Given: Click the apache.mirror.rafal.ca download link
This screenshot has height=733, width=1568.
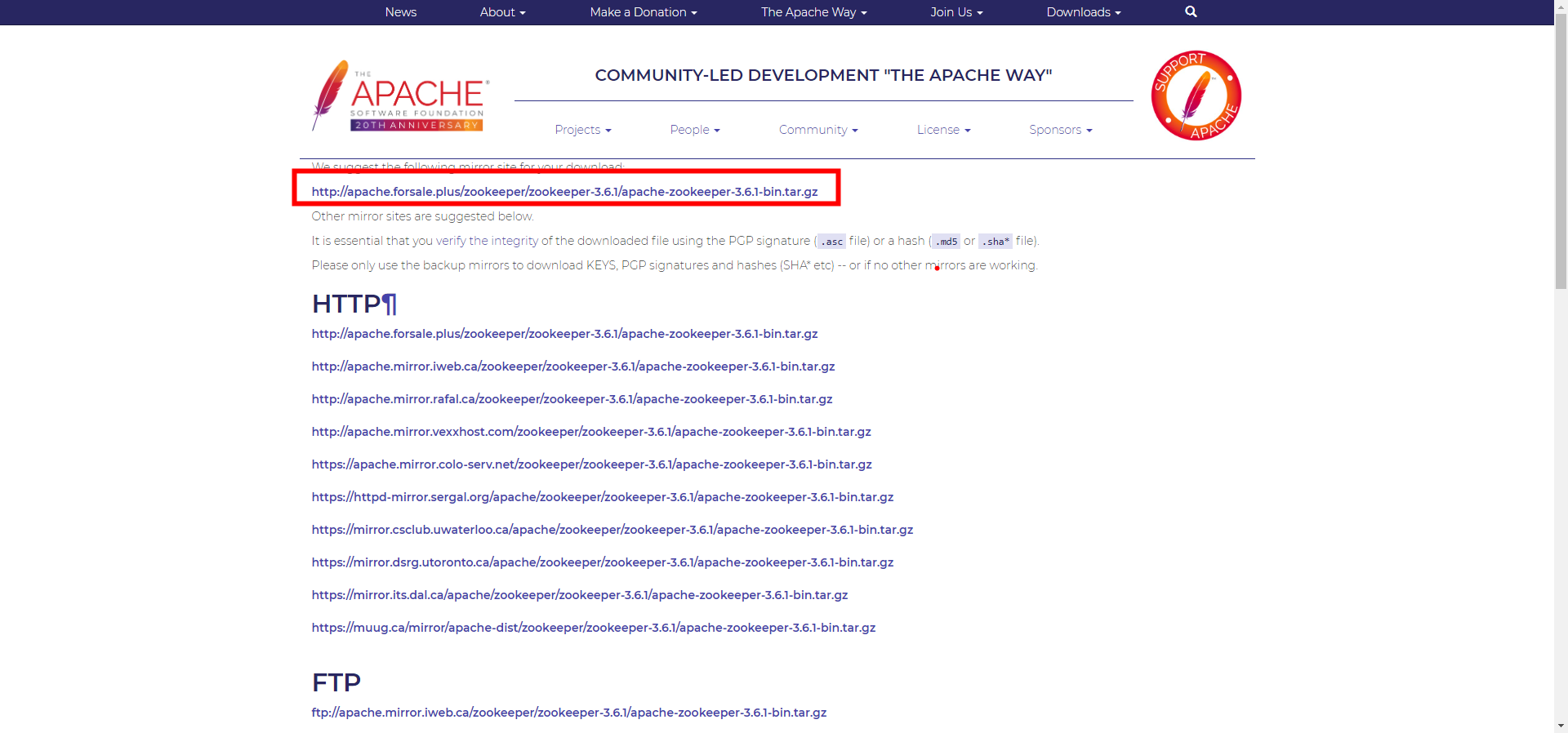Looking at the screenshot, I should pyautogui.click(x=572, y=399).
